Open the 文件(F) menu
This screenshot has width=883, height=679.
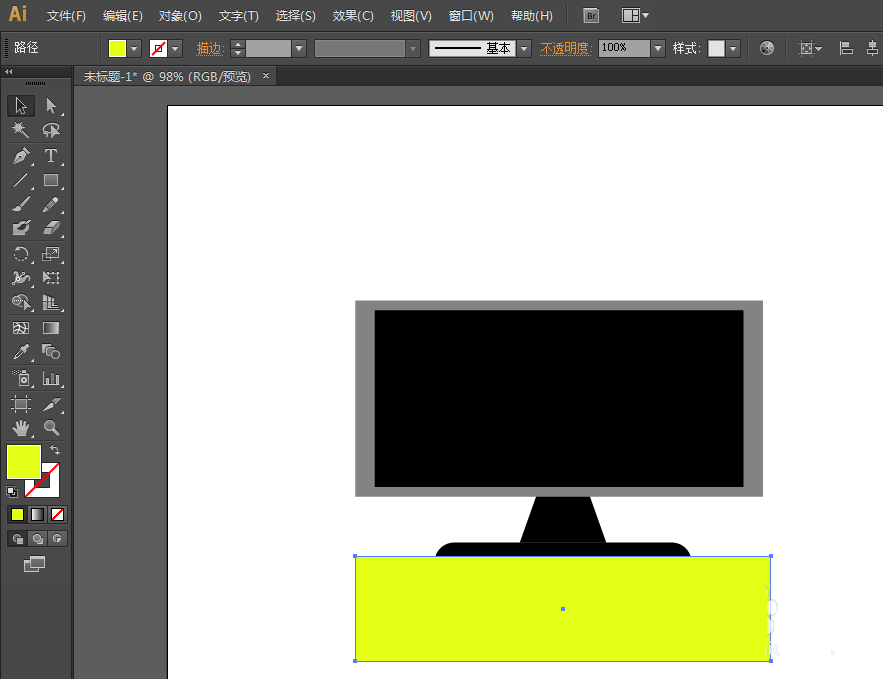click(x=66, y=16)
